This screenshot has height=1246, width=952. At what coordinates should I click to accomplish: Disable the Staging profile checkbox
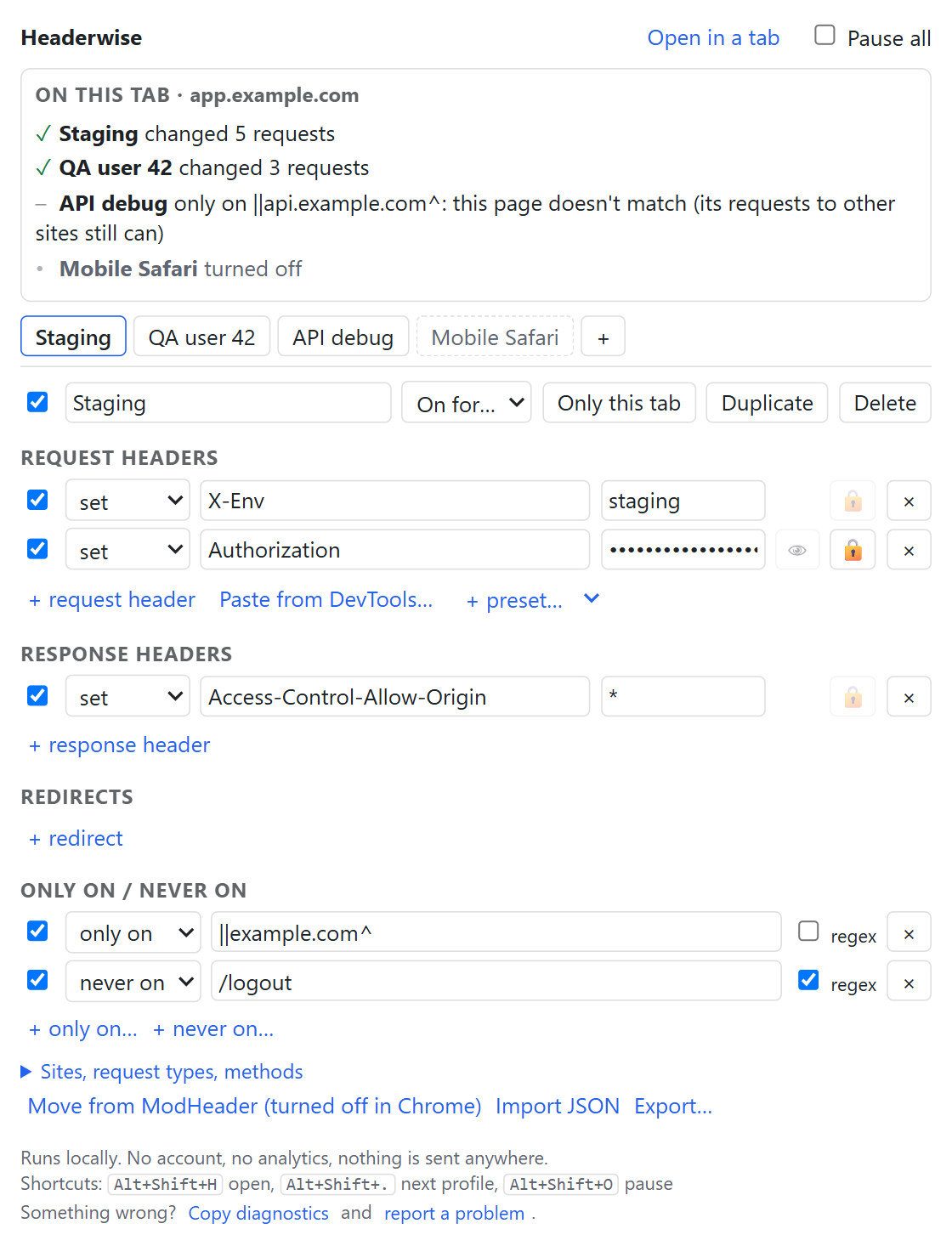(37, 401)
